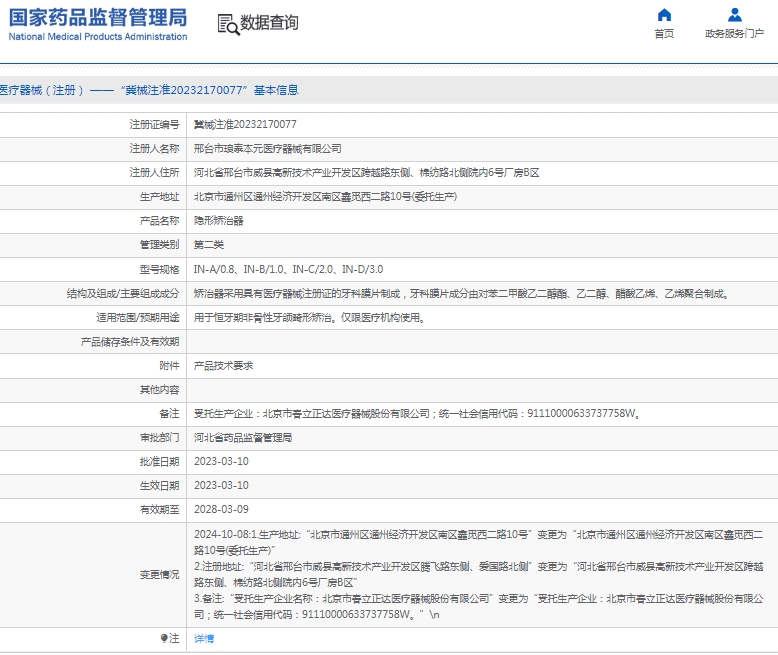Click the 产品技术要求 attachment text
The image size is (778, 655).
click(223, 366)
